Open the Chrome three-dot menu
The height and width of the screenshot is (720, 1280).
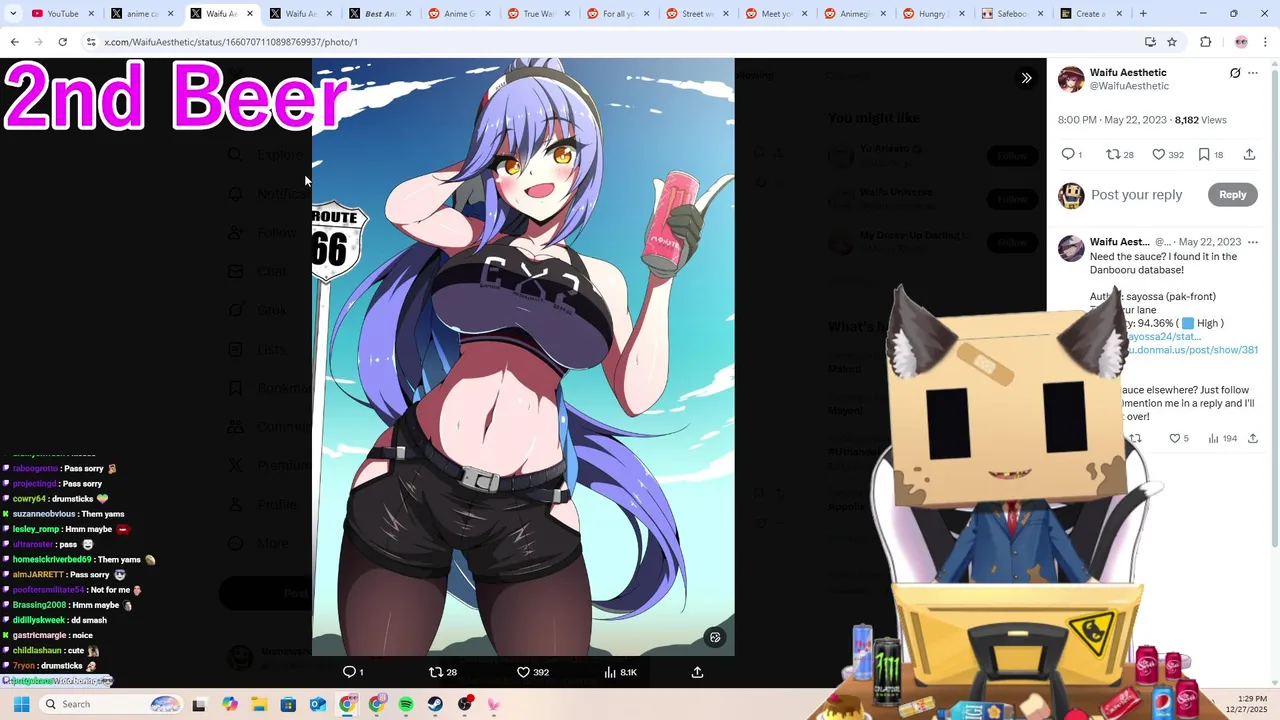[x=1266, y=42]
